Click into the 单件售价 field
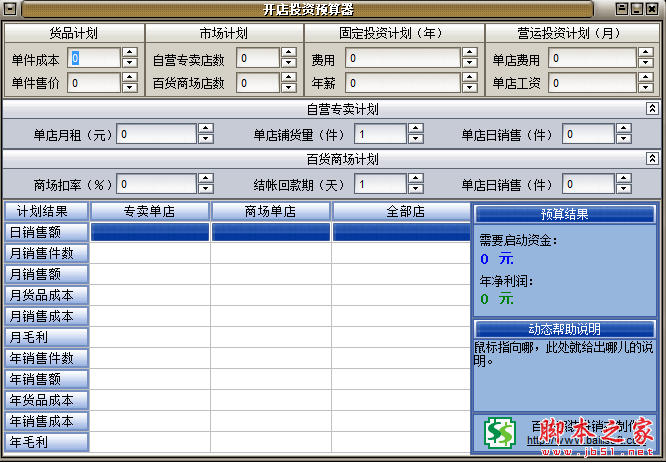This screenshot has width=666, height=463. [x=94, y=83]
